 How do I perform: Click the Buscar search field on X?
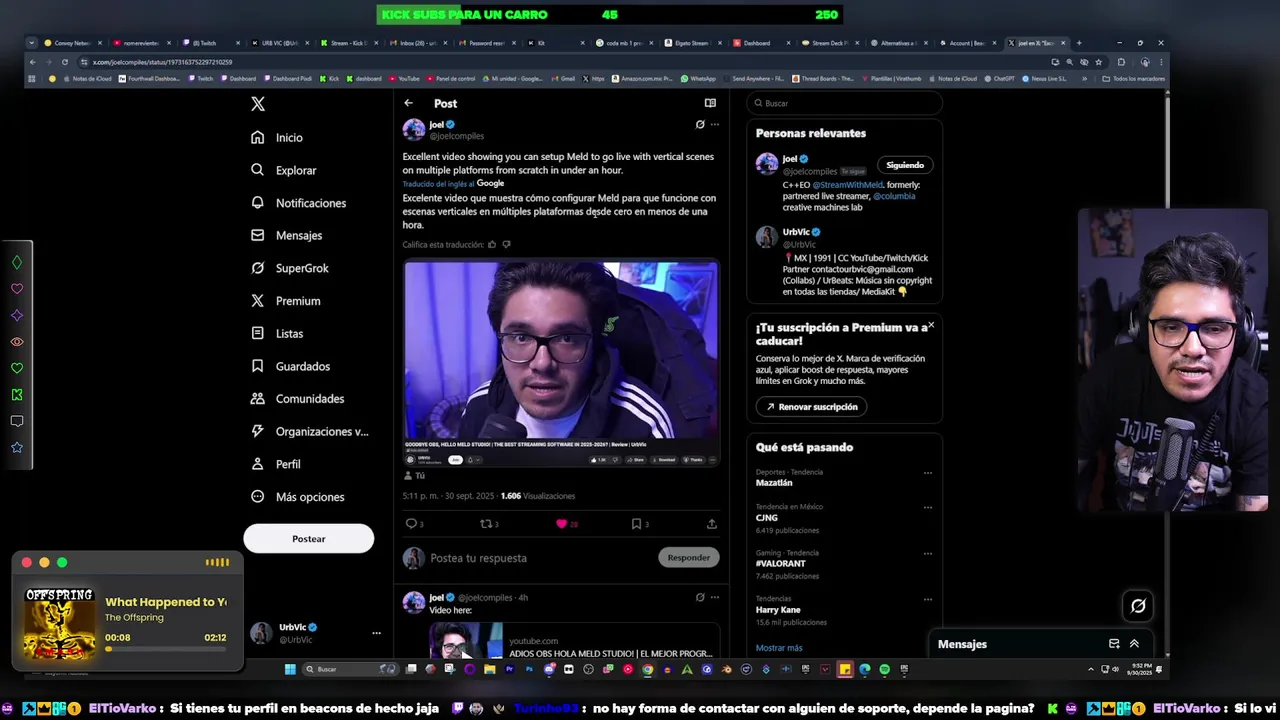pyautogui.click(x=844, y=103)
